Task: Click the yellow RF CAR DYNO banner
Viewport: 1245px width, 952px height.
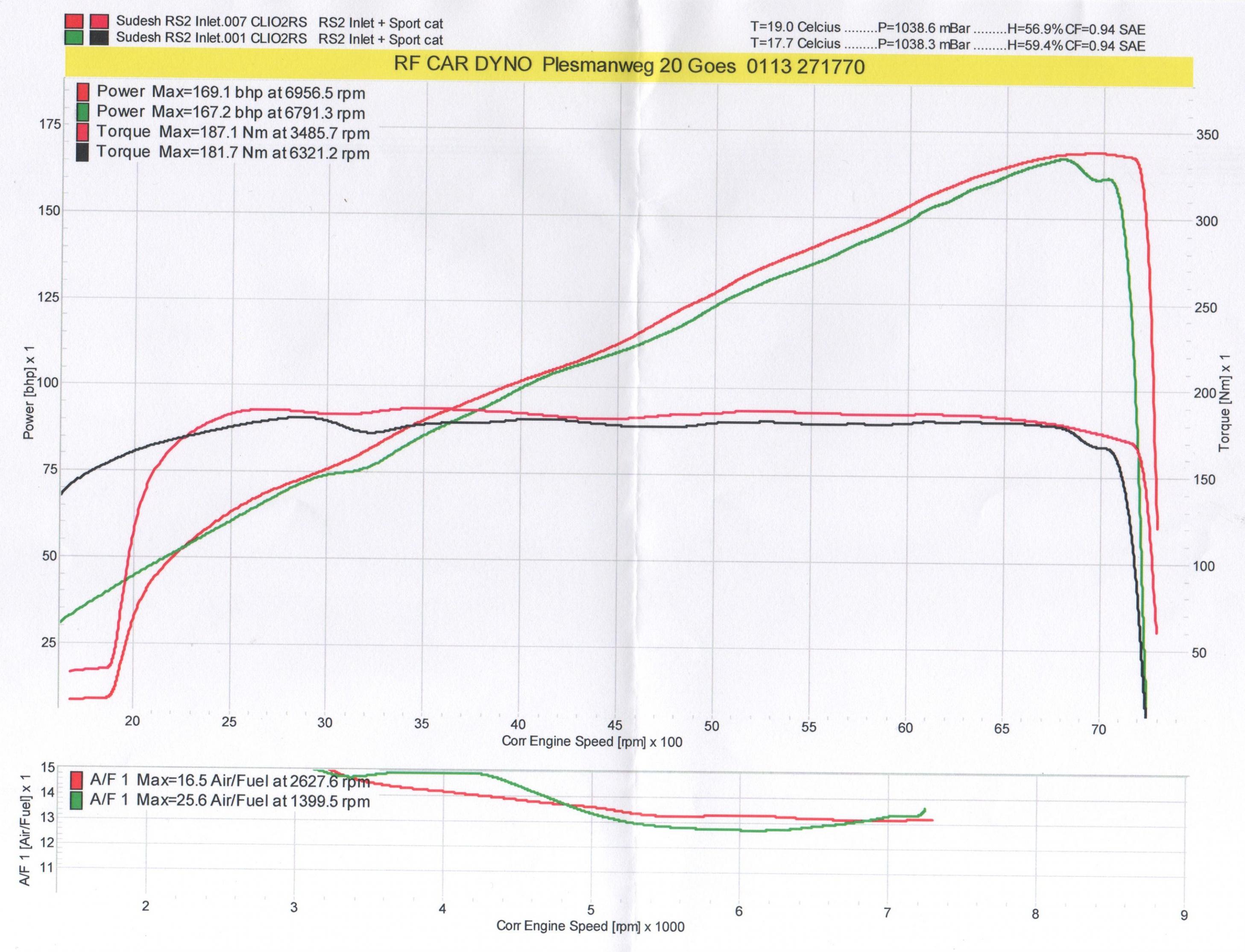Action: 628,66
